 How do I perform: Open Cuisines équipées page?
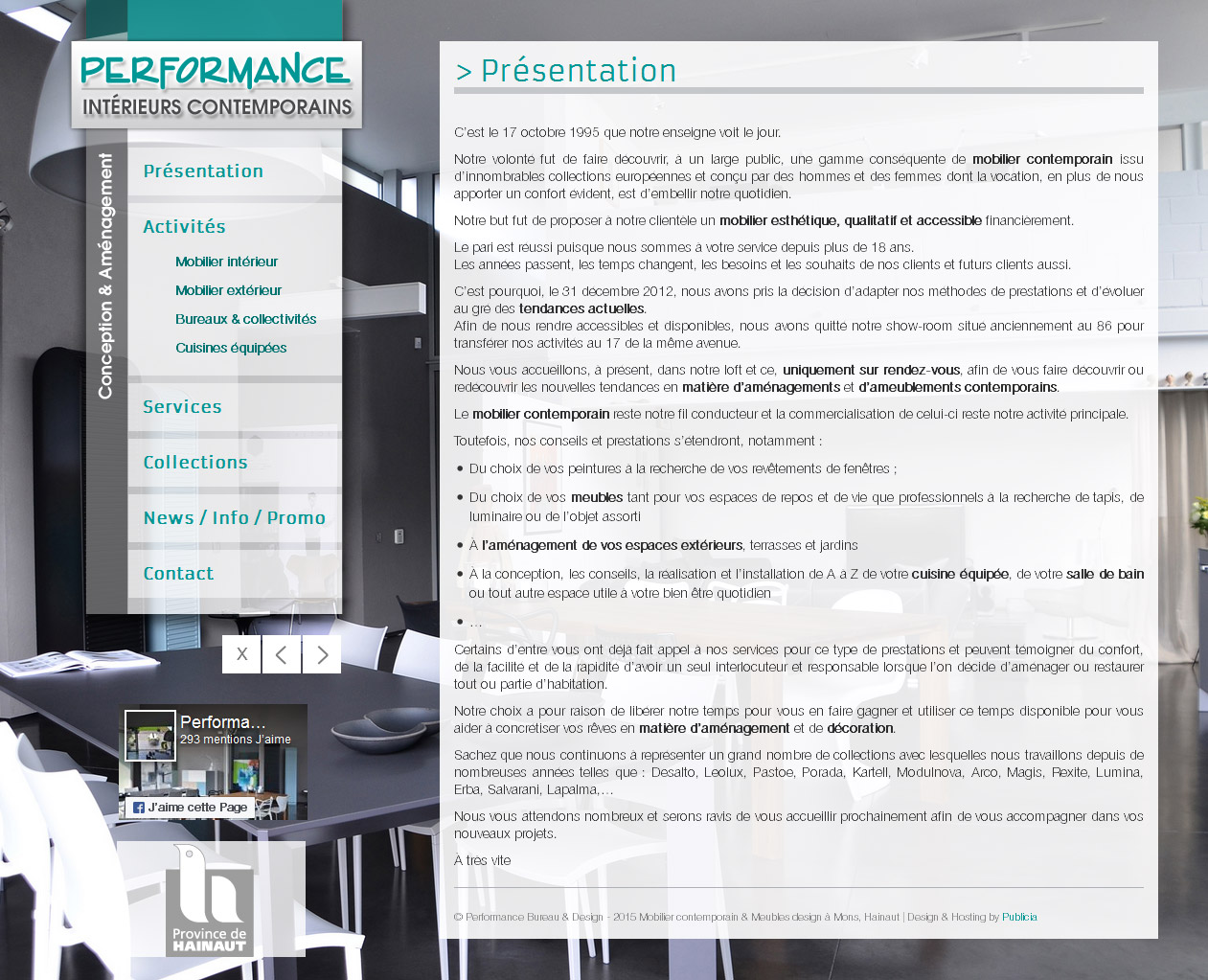(231, 348)
